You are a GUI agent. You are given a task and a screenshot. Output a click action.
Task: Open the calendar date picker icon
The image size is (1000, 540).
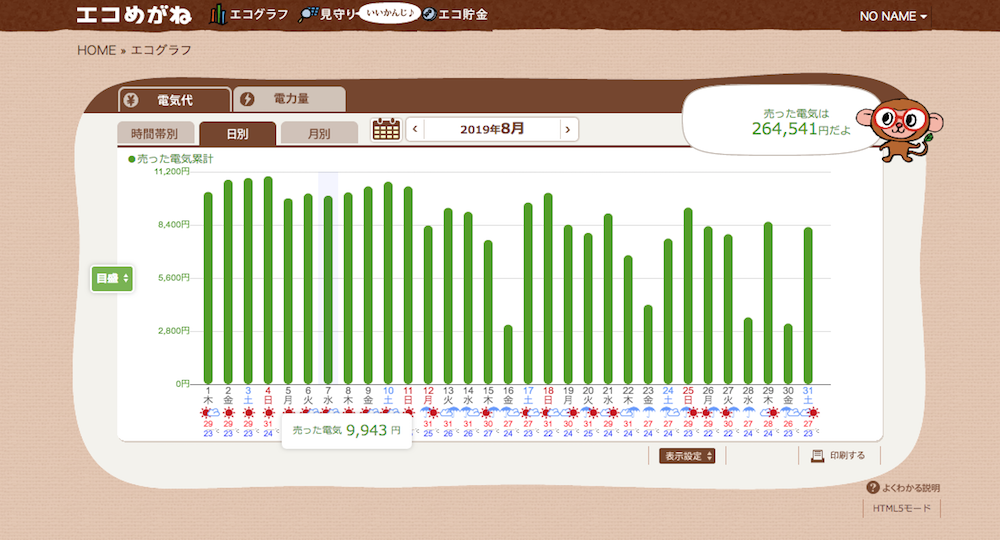[x=386, y=129]
